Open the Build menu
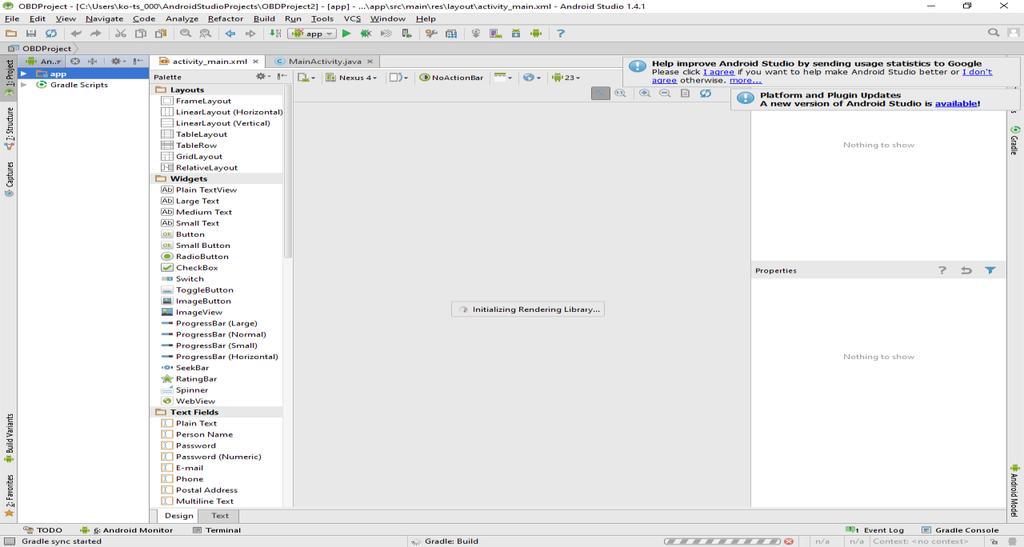 (264, 19)
